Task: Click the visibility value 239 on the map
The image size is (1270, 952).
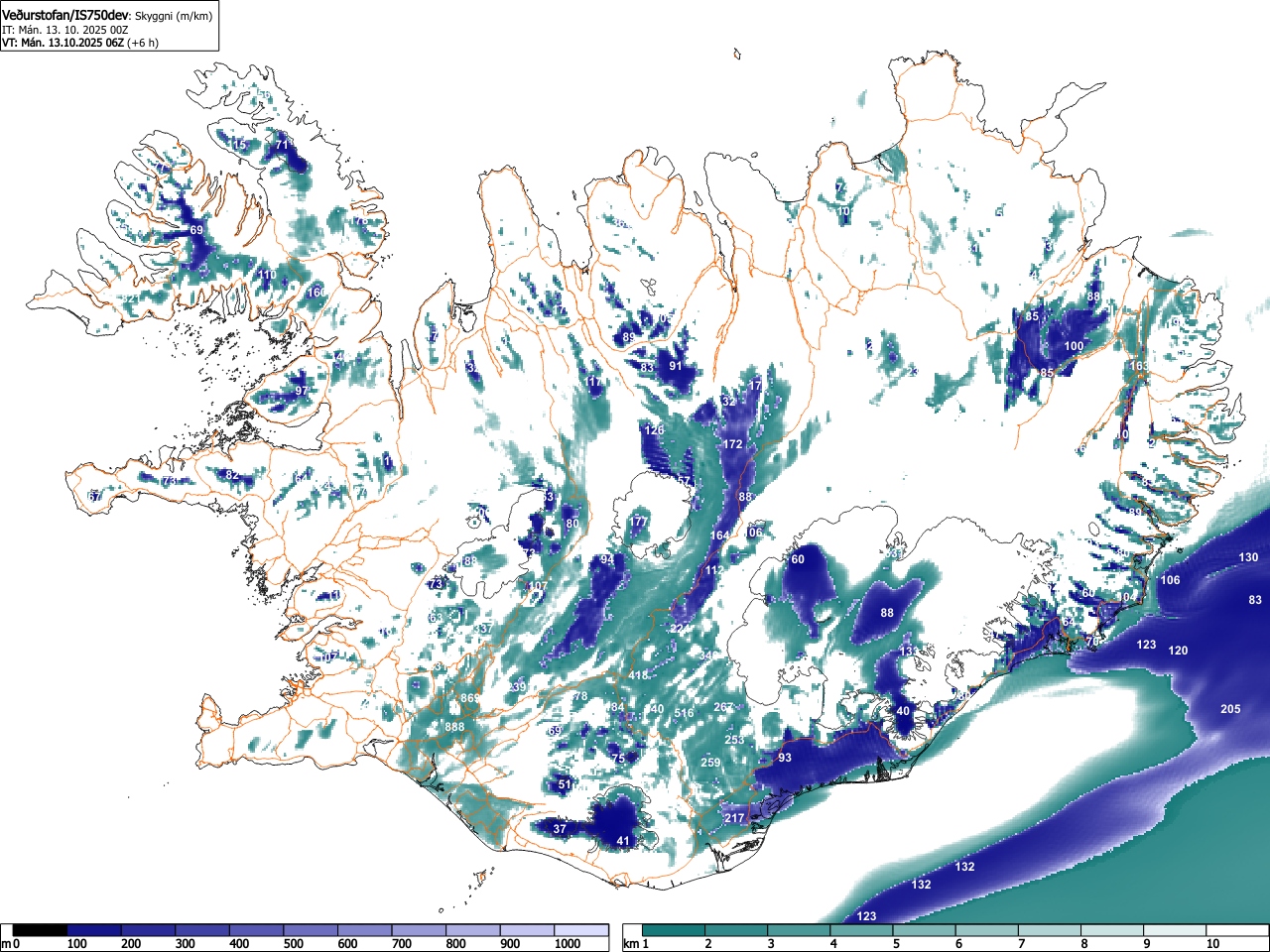Action: pos(517,687)
